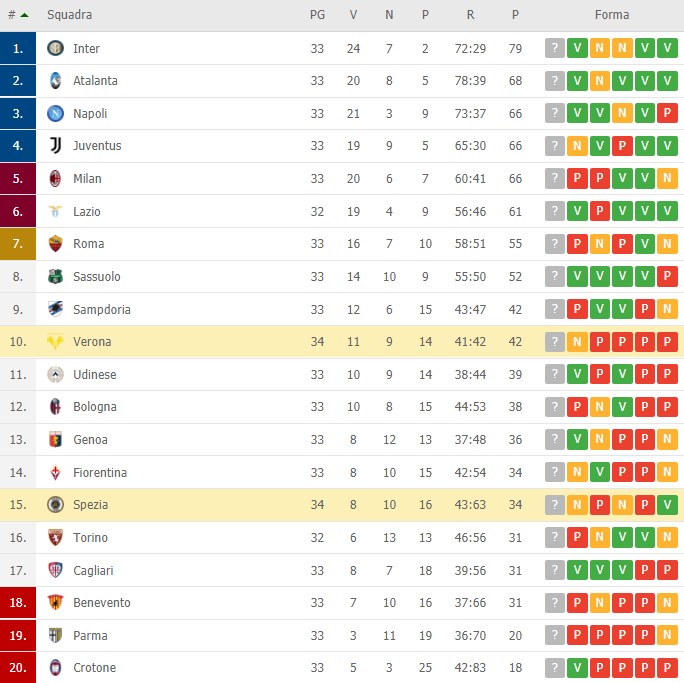This screenshot has width=684, height=683.
Task: Open the Spezia team link
Action: point(90,505)
